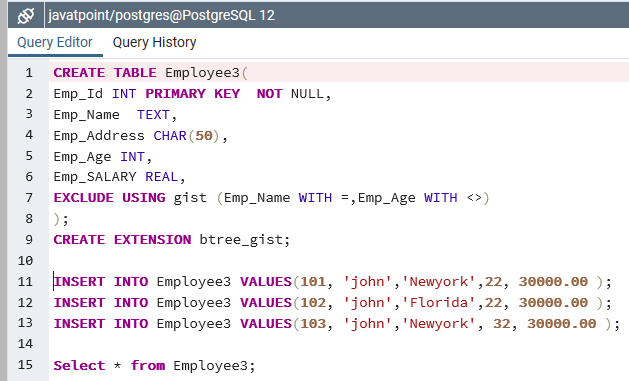Open the Query History tab
629x381 pixels.
[154, 42]
